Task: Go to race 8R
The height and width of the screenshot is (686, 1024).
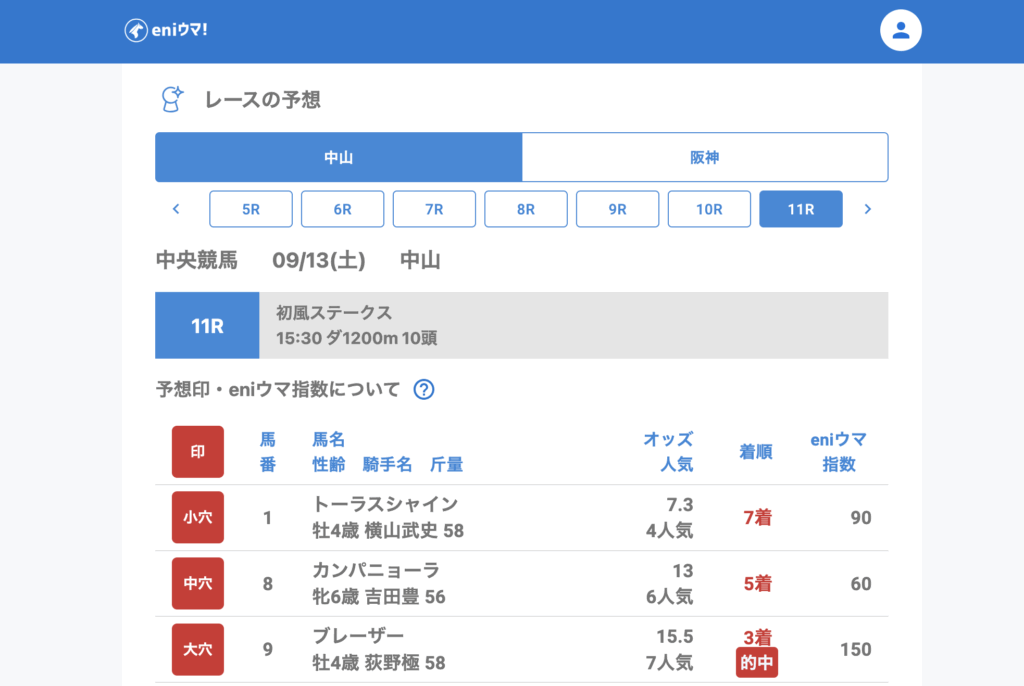Action: click(526, 209)
